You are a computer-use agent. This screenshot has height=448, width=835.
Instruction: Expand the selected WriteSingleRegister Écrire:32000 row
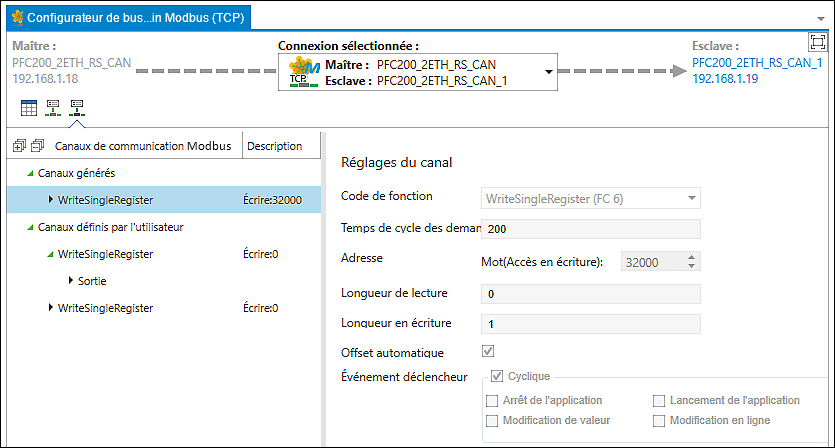(51, 199)
